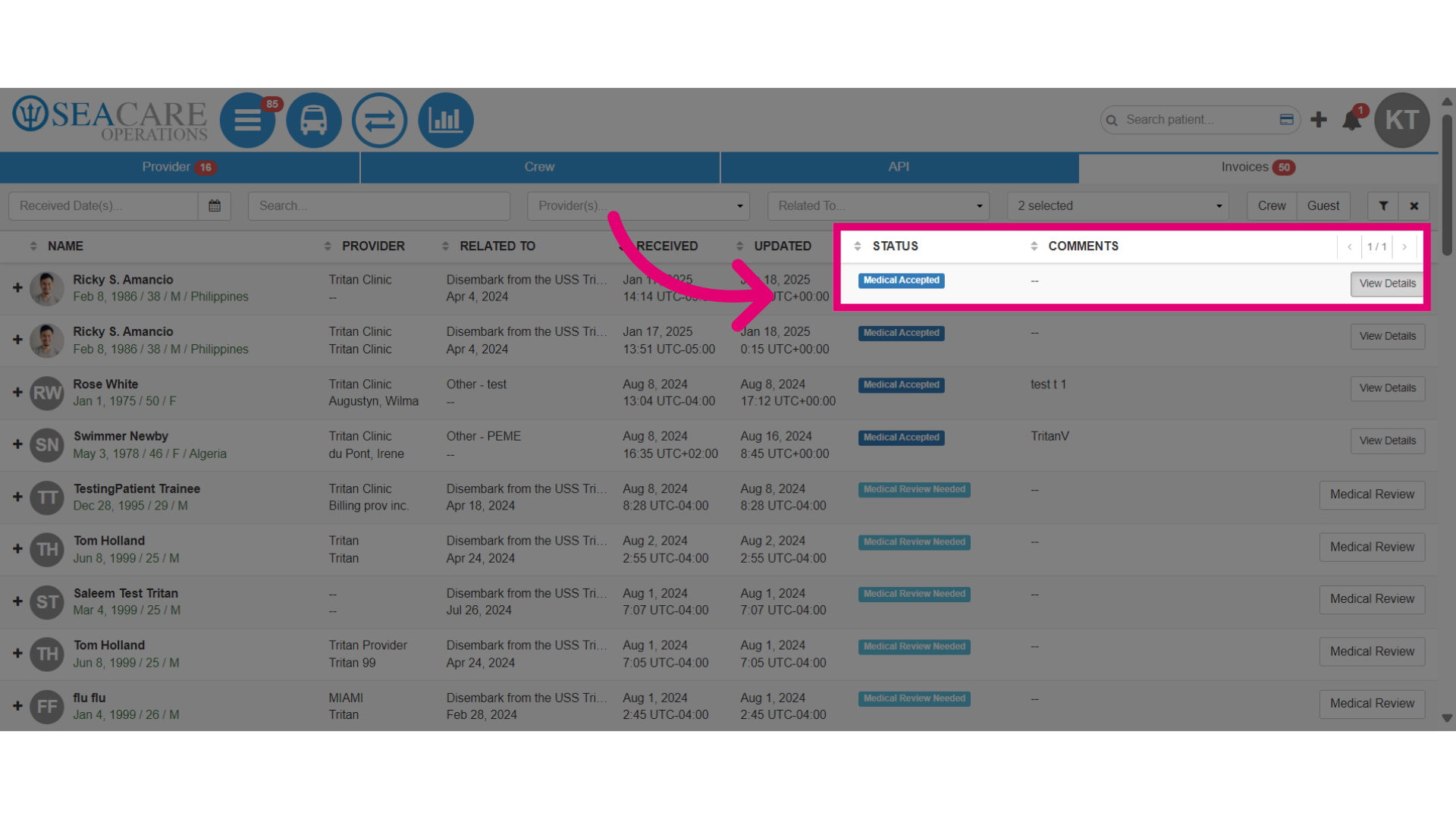1456x819 pixels.
Task: Click the TestingPatient Trainee name
Action: 136,489
